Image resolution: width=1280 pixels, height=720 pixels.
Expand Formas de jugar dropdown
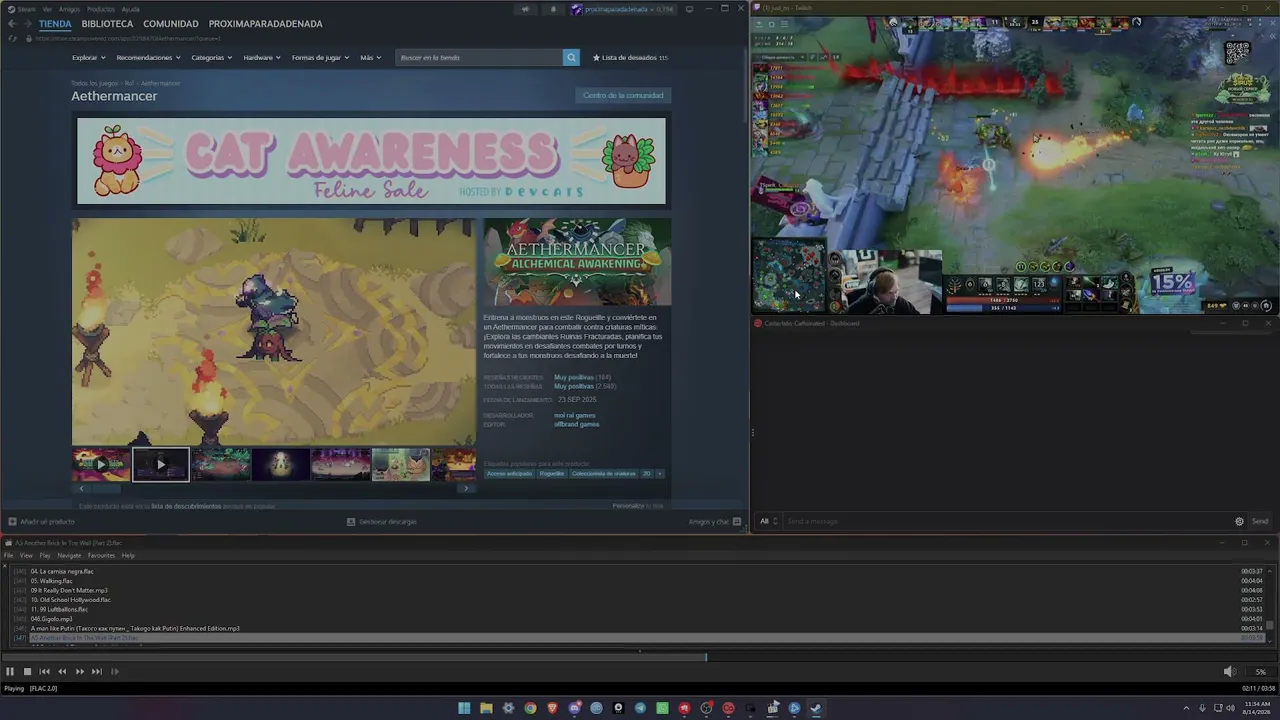(320, 57)
